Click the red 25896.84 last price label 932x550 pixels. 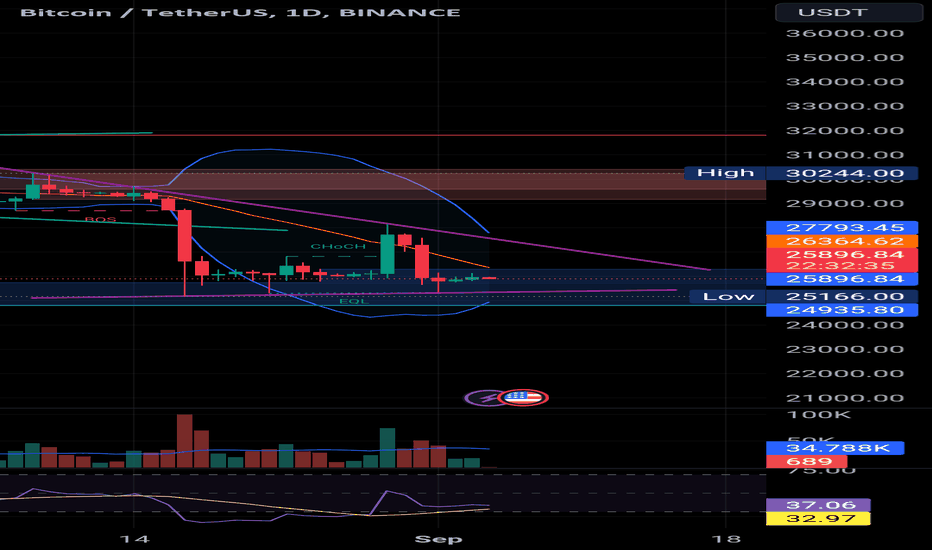pos(844,254)
